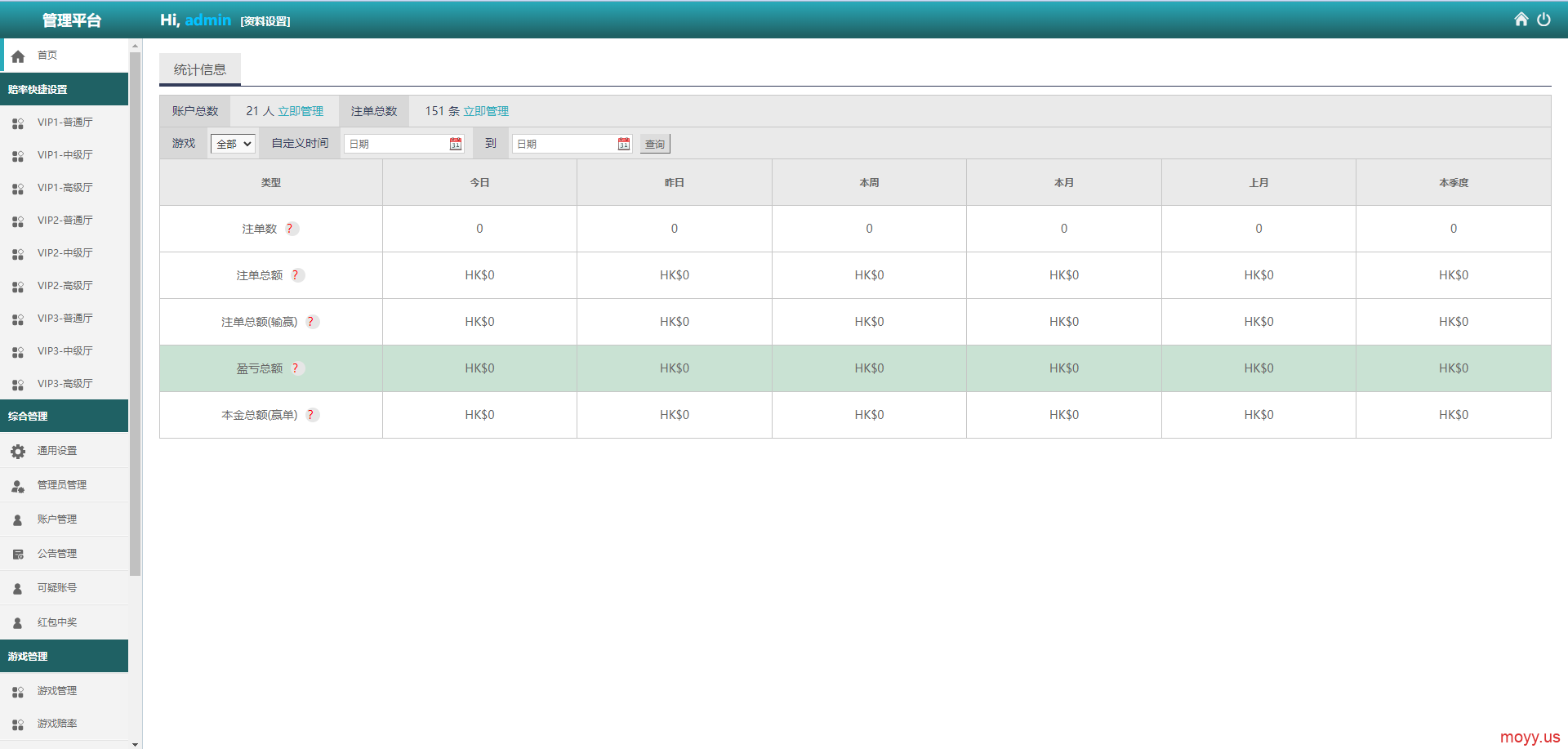This screenshot has height=749, width=1568.
Task: Click the sidebar scrollbar thumb
Action: coord(136,314)
